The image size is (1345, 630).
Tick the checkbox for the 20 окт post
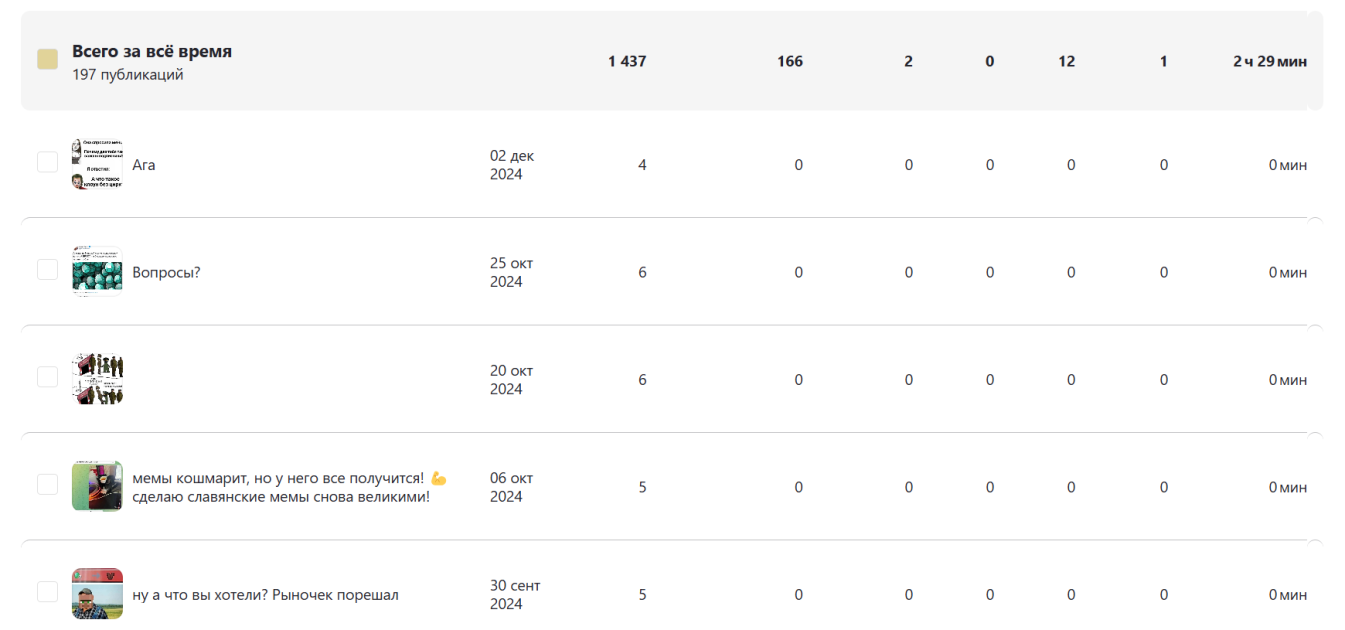(47, 377)
